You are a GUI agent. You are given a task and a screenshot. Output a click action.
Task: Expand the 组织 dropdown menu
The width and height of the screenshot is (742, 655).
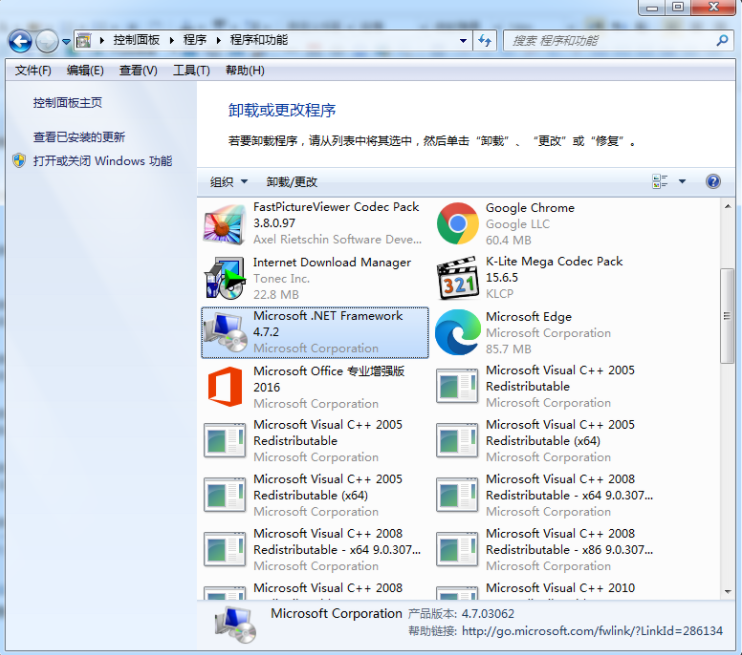point(229,182)
